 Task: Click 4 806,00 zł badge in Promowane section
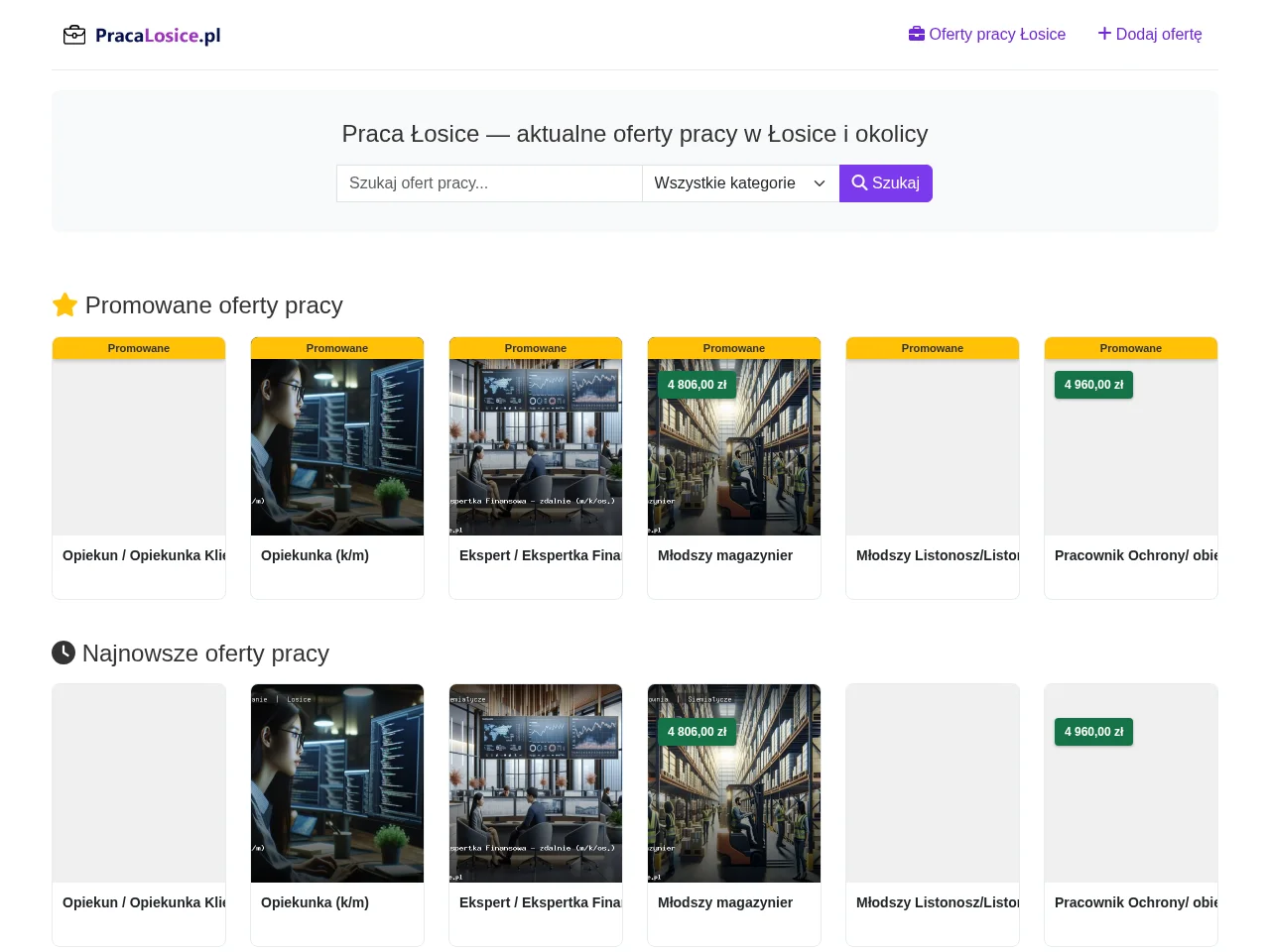[697, 385]
